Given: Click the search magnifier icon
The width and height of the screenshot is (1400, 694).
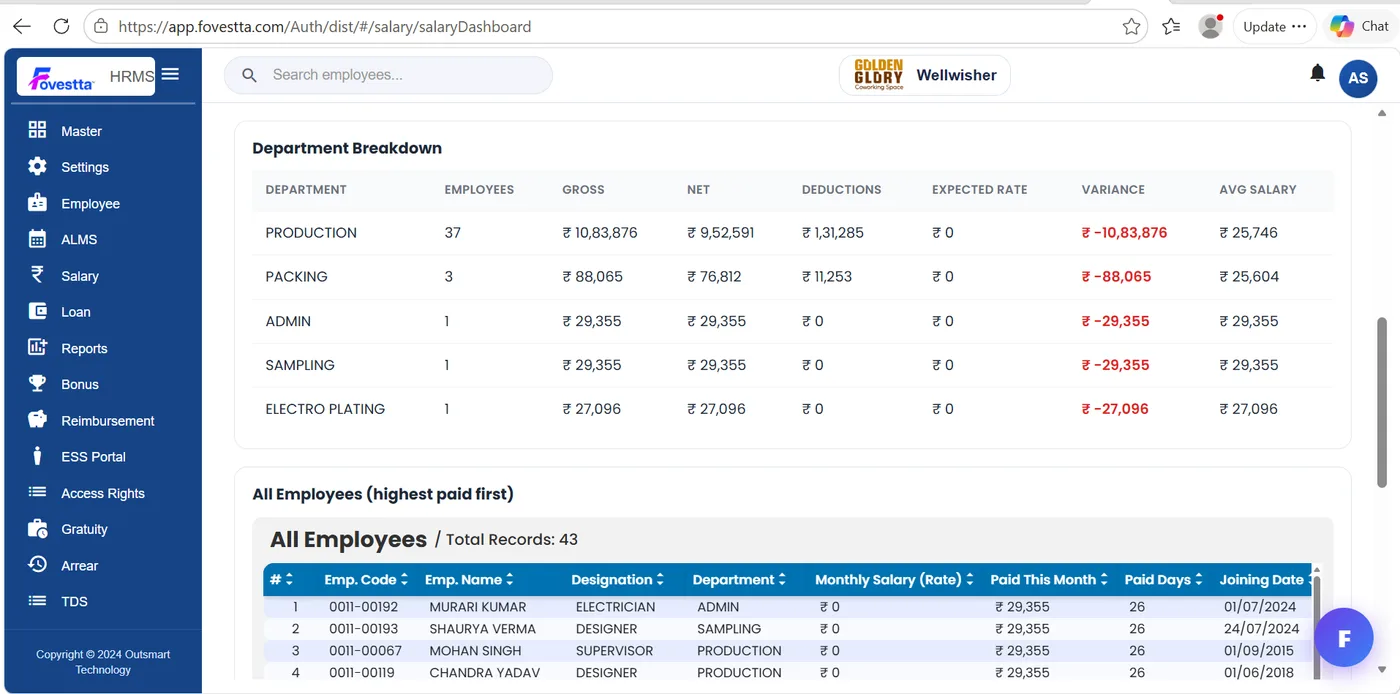Looking at the screenshot, I should point(251,75).
